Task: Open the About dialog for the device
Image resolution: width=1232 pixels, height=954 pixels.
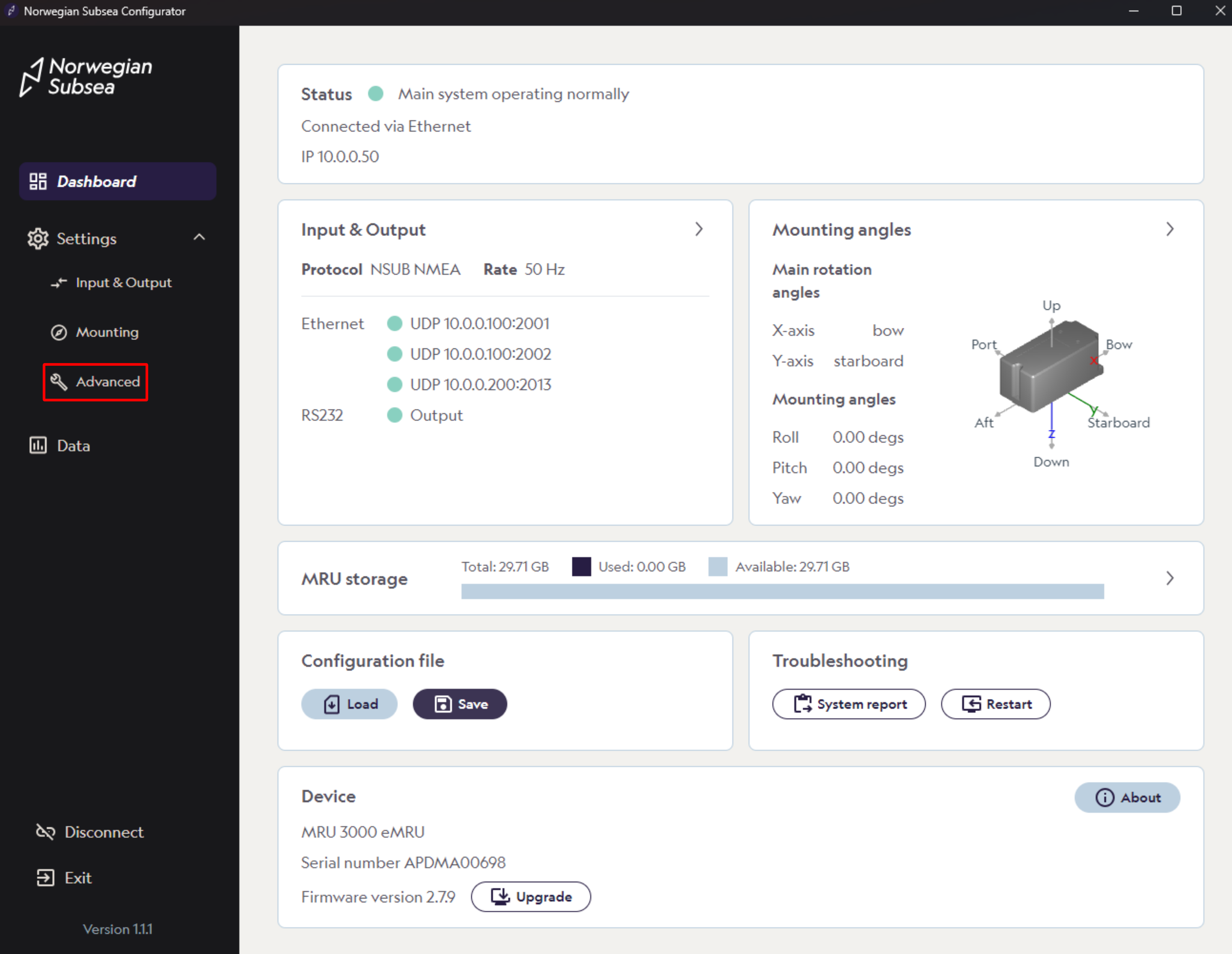Action: [x=1126, y=797]
